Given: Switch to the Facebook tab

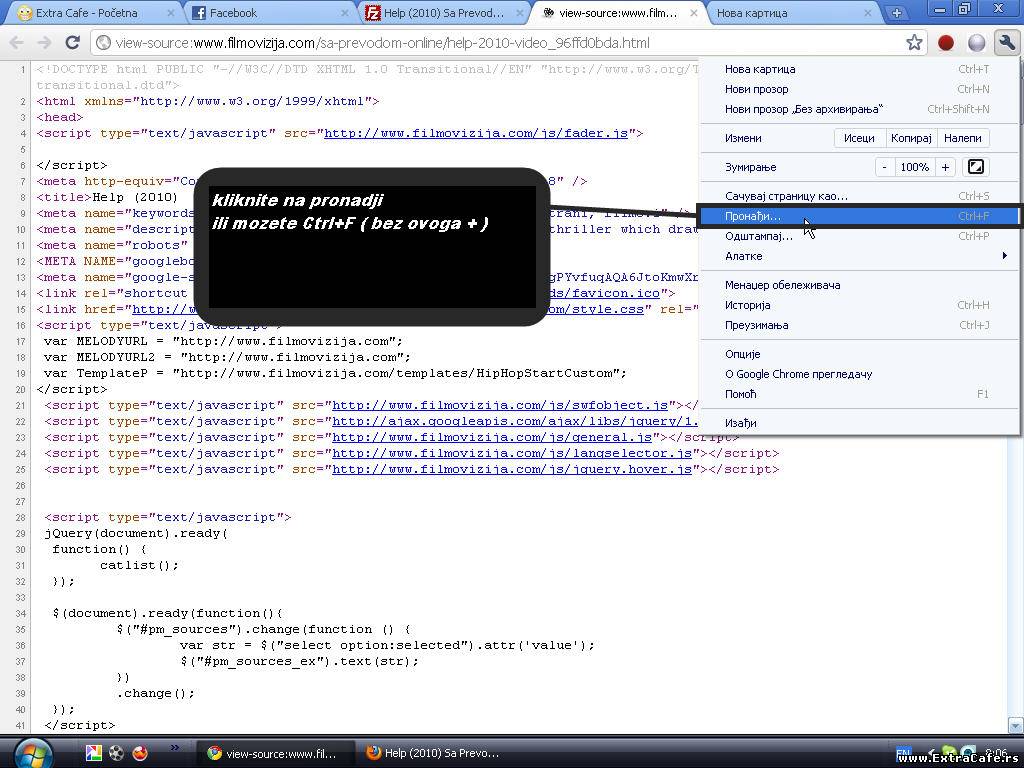Looking at the screenshot, I should (x=268, y=13).
